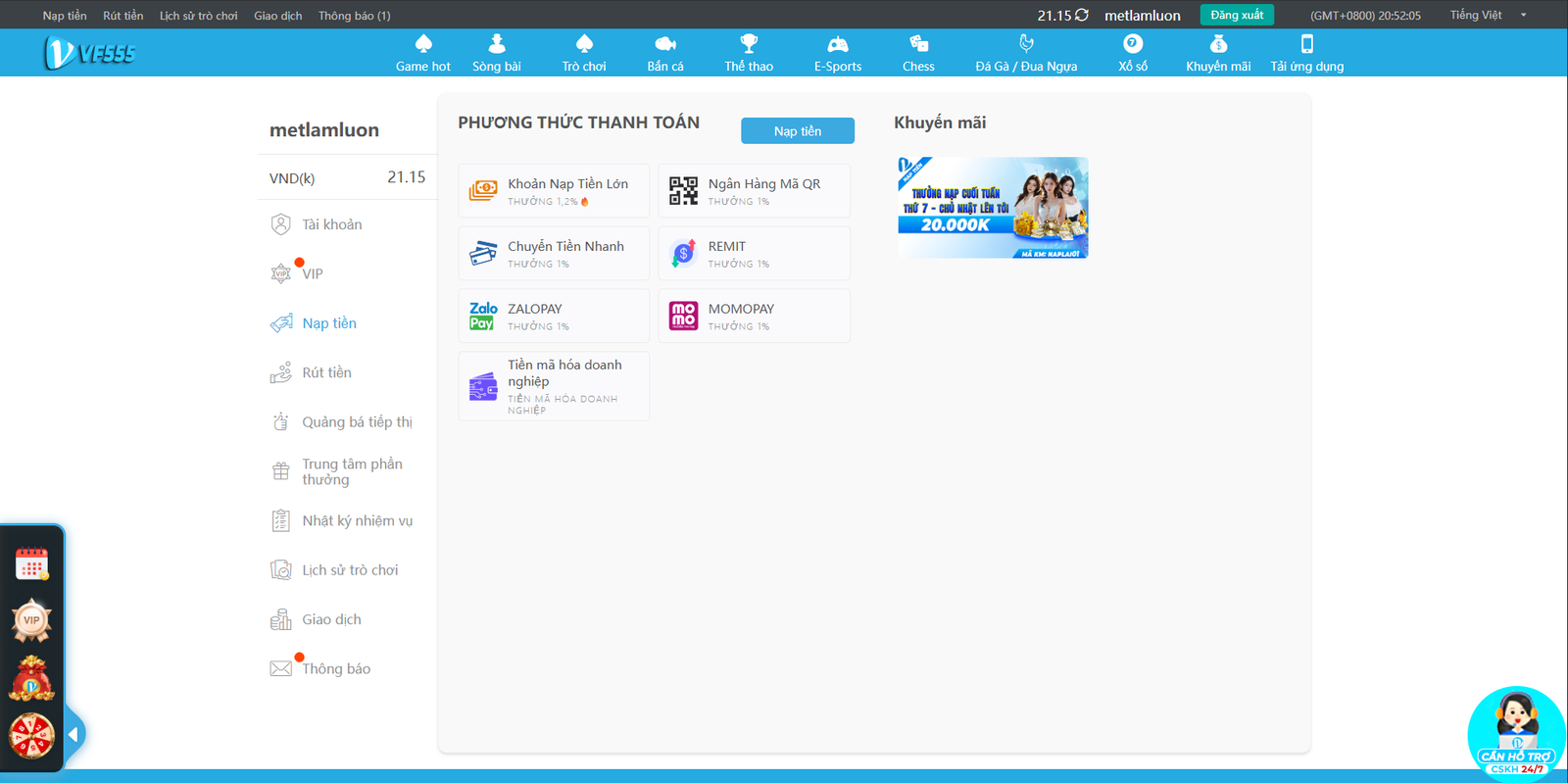Open the 20.000K weekend promotion banner
1568x783 pixels.
pyautogui.click(x=993, y=208)
